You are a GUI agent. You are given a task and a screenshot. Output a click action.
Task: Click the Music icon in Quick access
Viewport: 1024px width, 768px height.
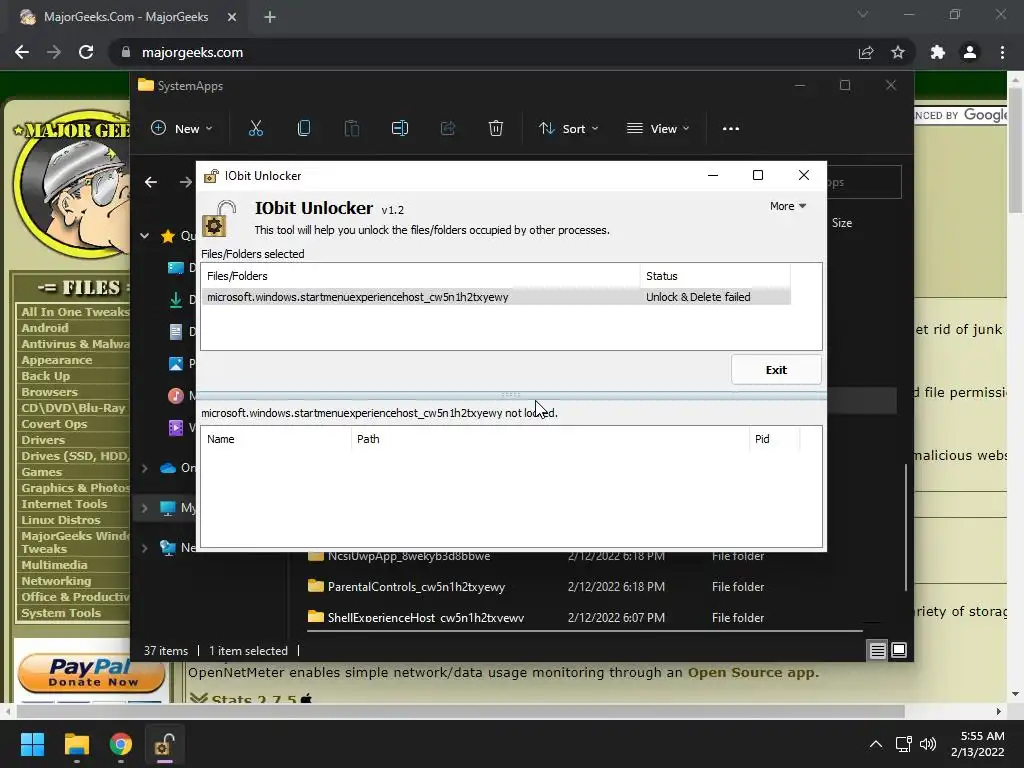176,396
